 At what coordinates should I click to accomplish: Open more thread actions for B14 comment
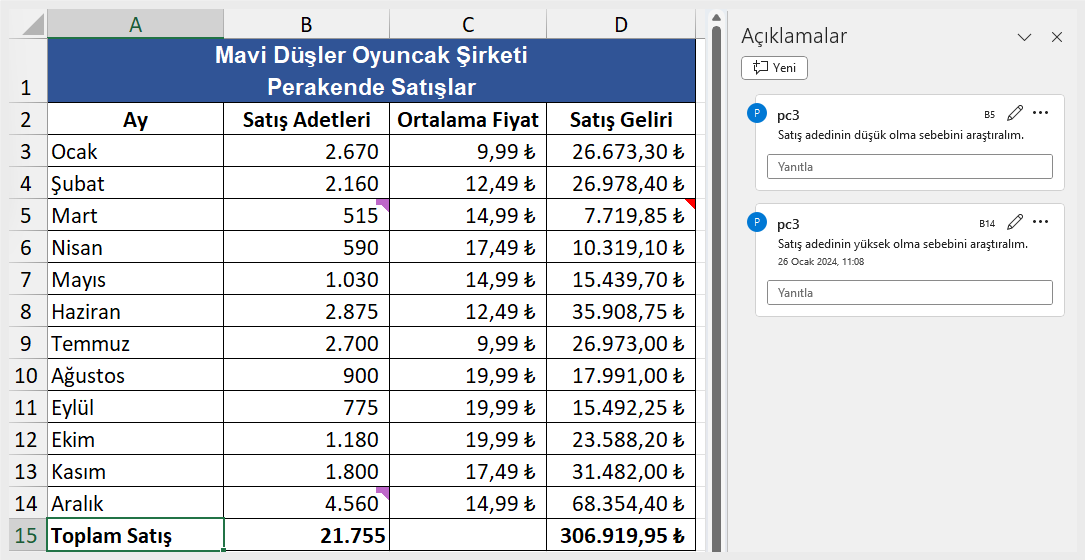[x=1041, y=222]
